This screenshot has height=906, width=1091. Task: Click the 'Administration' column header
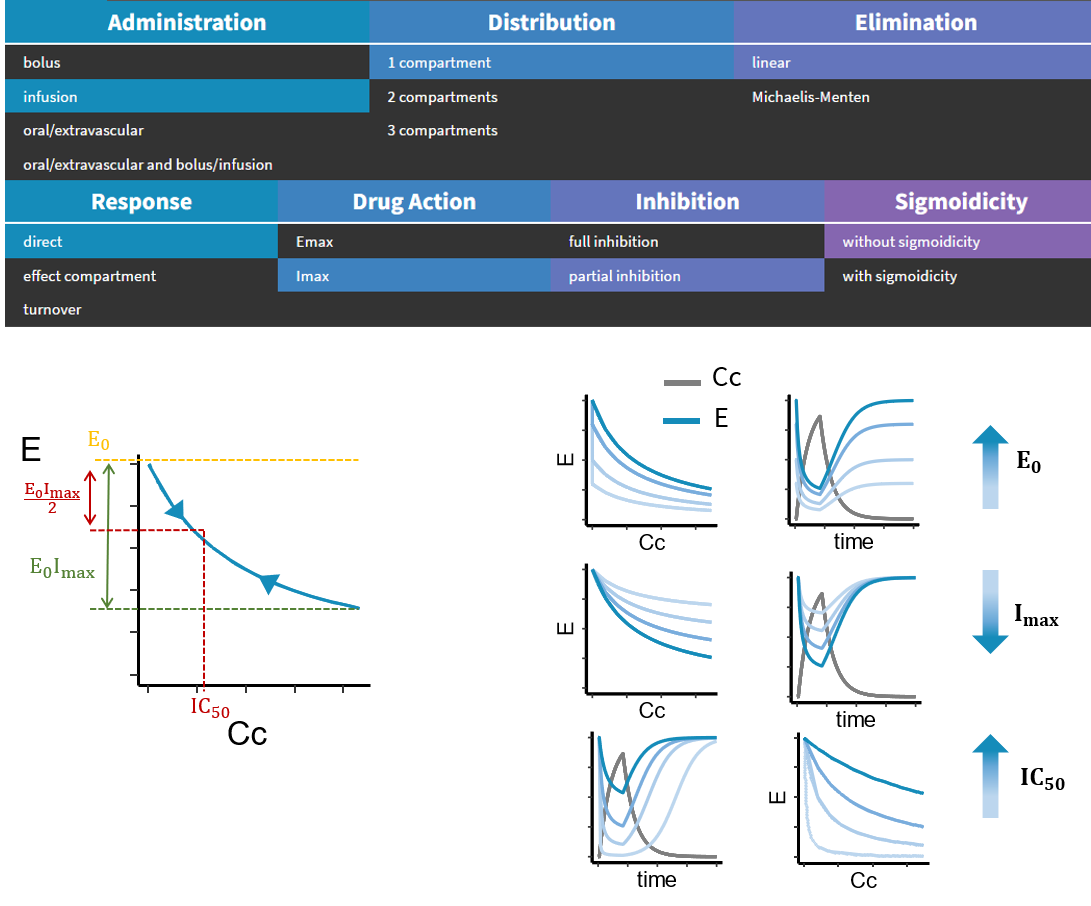click(x=186, y=22)
